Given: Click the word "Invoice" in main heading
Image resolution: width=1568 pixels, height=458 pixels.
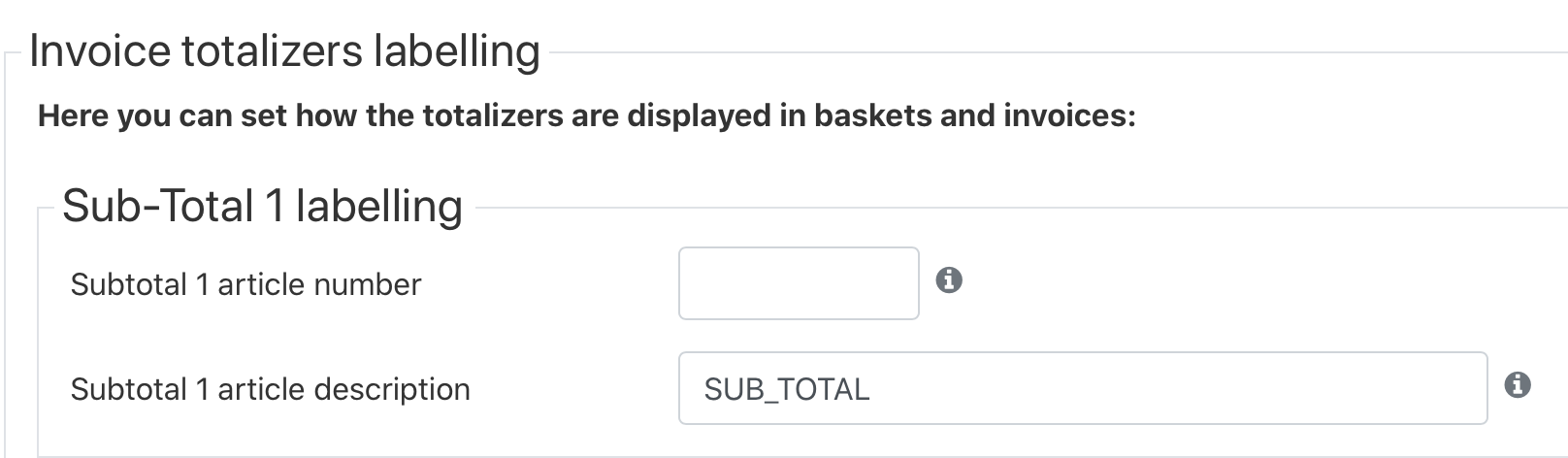Looking at the screenshot, I should point(99,51).
